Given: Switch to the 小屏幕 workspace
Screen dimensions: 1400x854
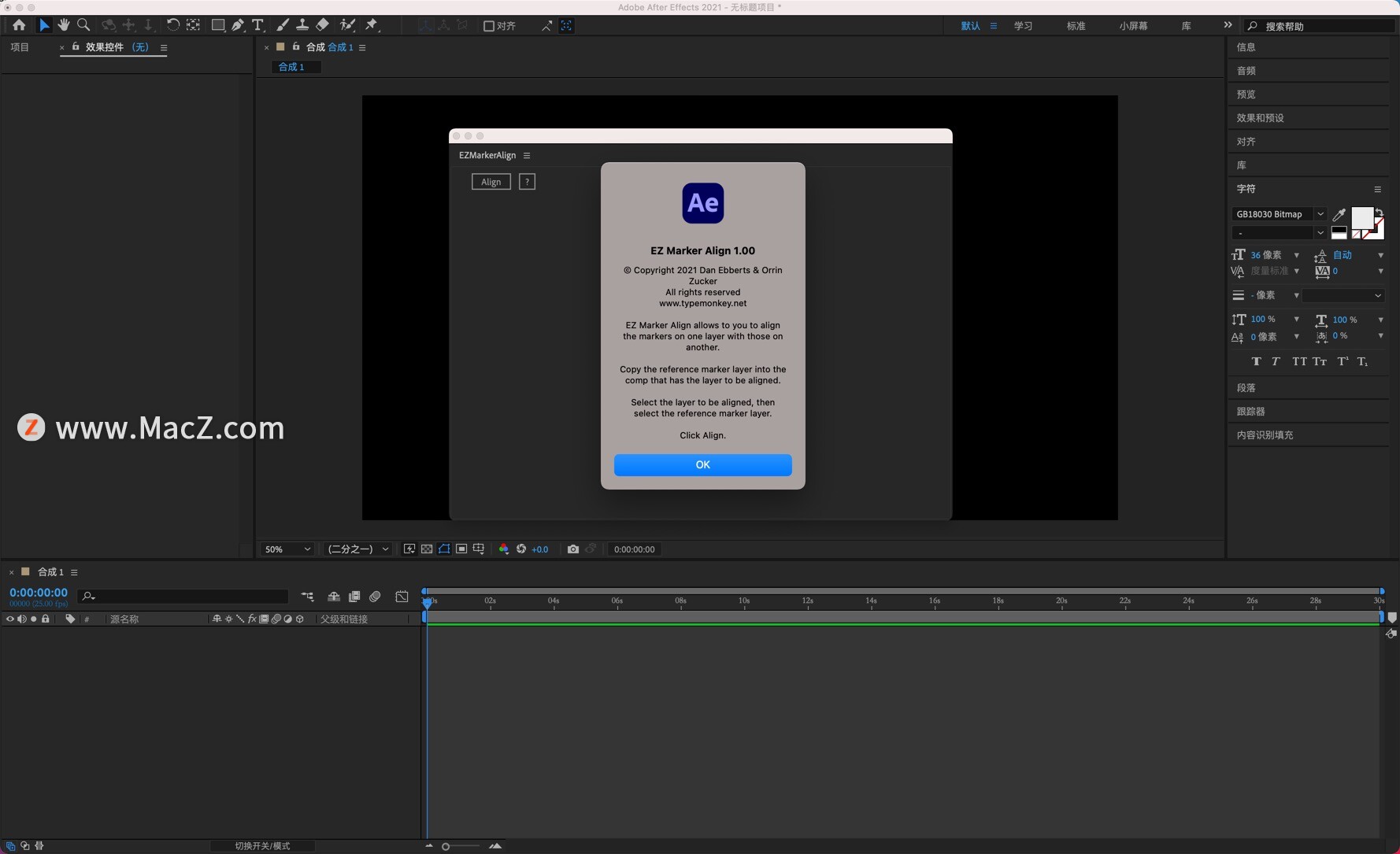Looking at the screenshot, I should (x=1133, y=26).
